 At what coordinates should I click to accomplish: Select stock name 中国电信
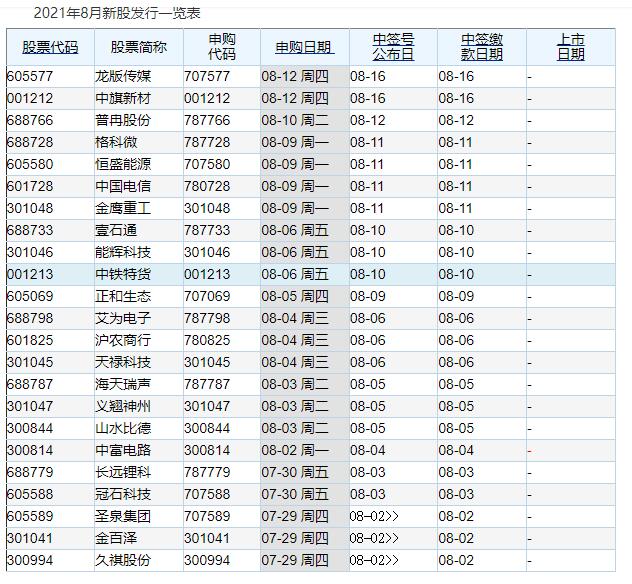coord(123,186)
